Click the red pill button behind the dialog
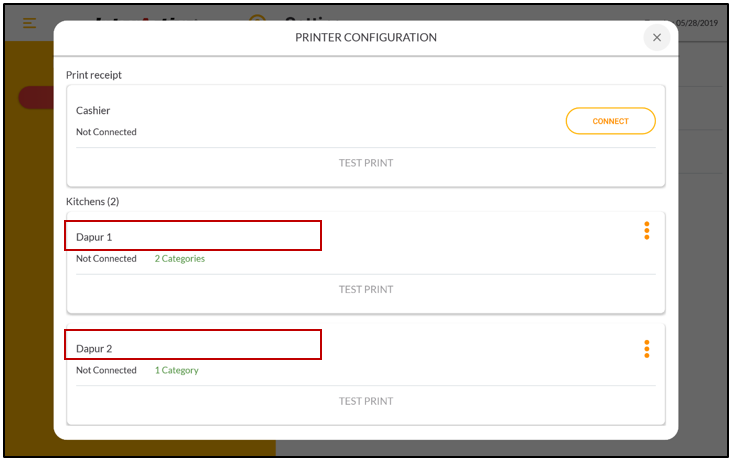735x462 pixels. (36, 97)
